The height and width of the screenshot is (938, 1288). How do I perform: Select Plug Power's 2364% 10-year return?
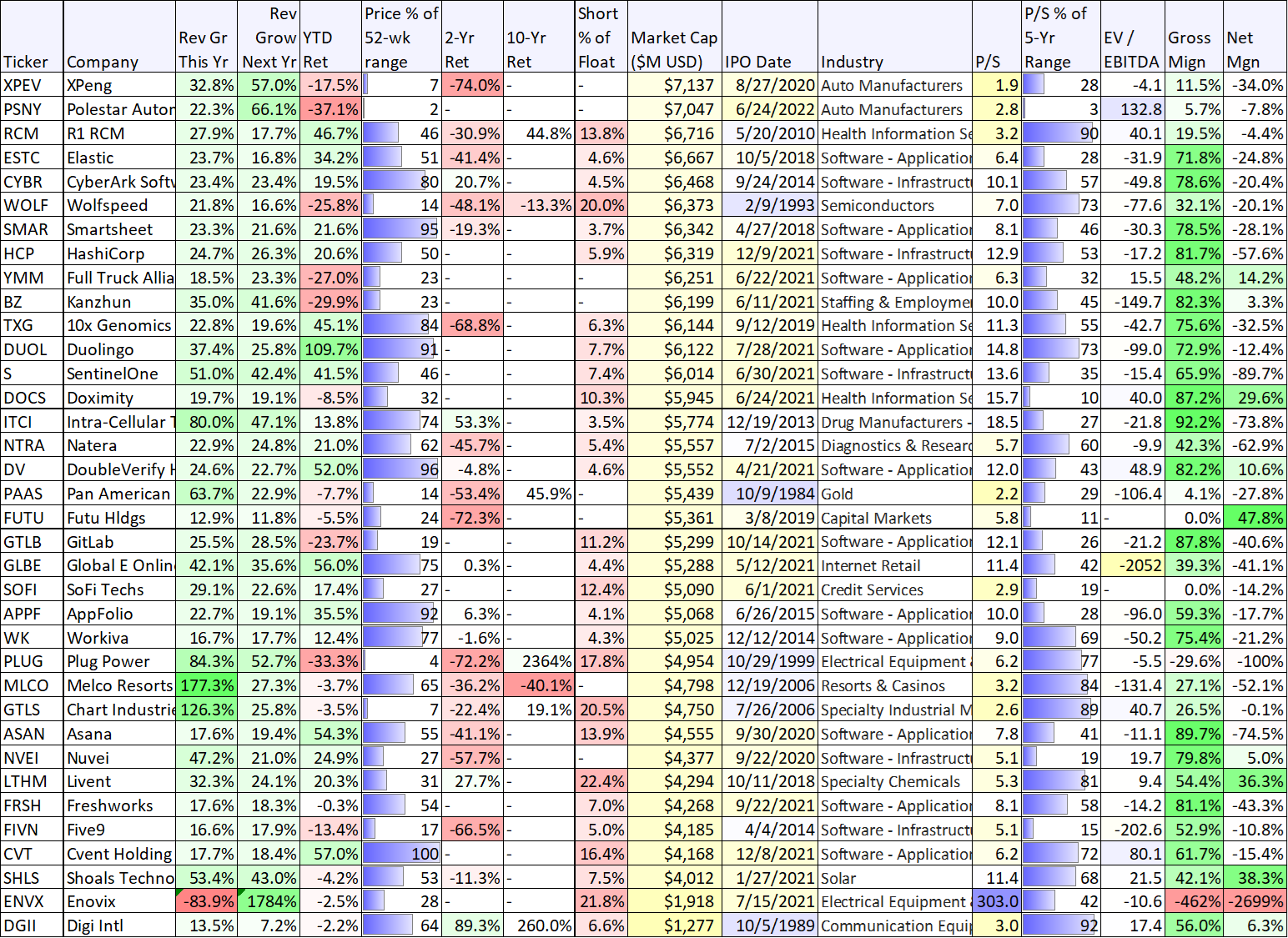[x=539, y=662]
